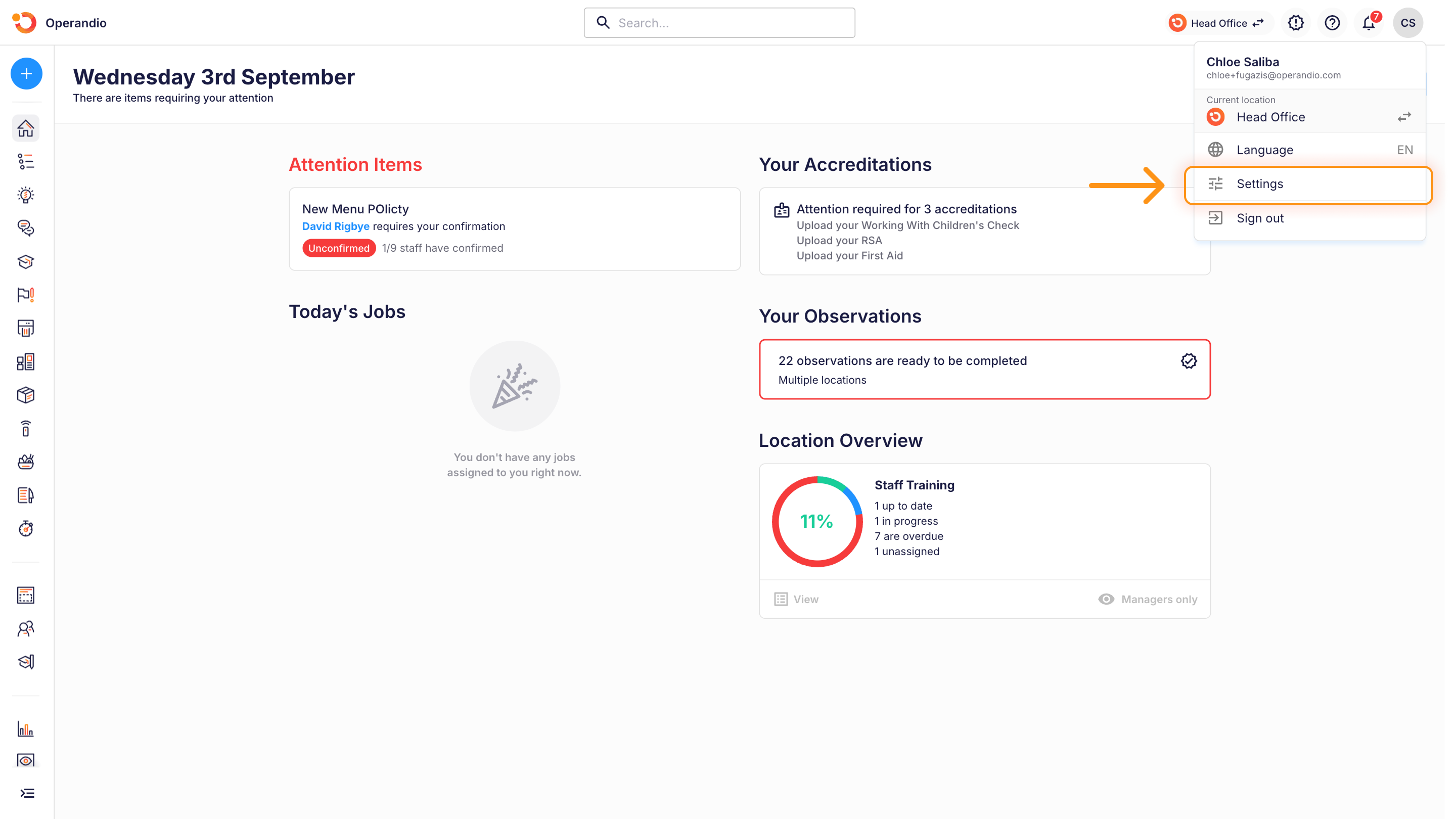Open the help question mark icon

(x=1332, y=23)
